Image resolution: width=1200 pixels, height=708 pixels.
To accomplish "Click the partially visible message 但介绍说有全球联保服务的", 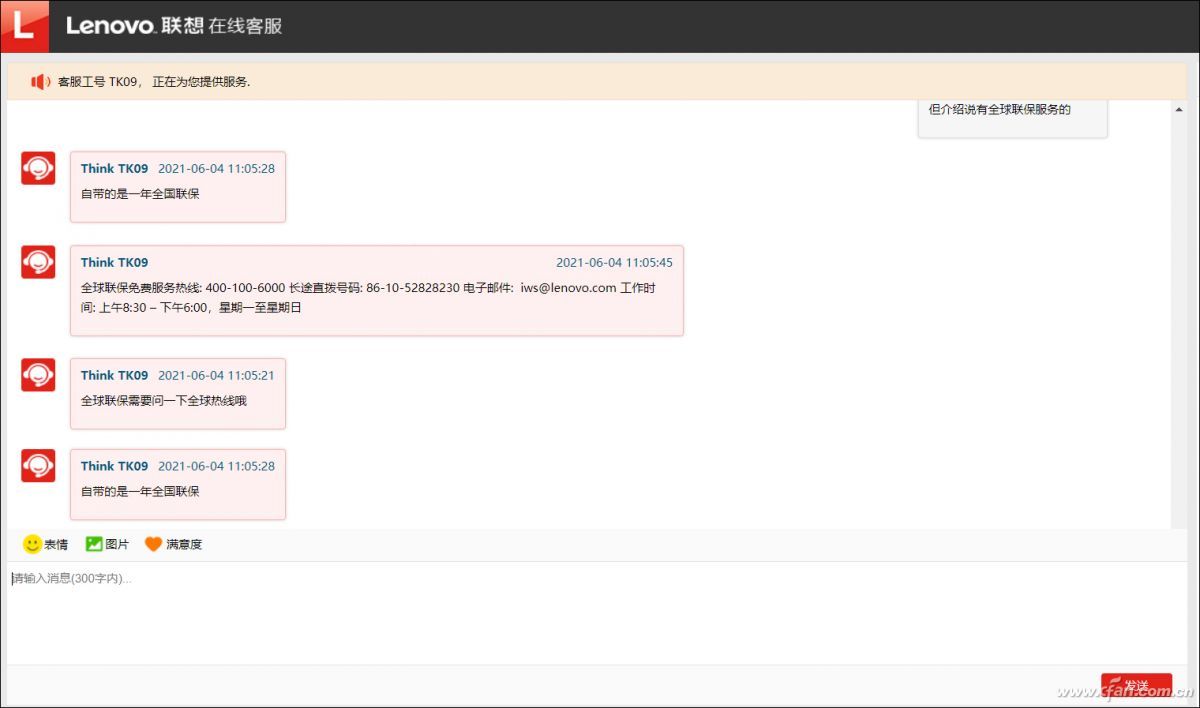I will (x=1012, y=110).
